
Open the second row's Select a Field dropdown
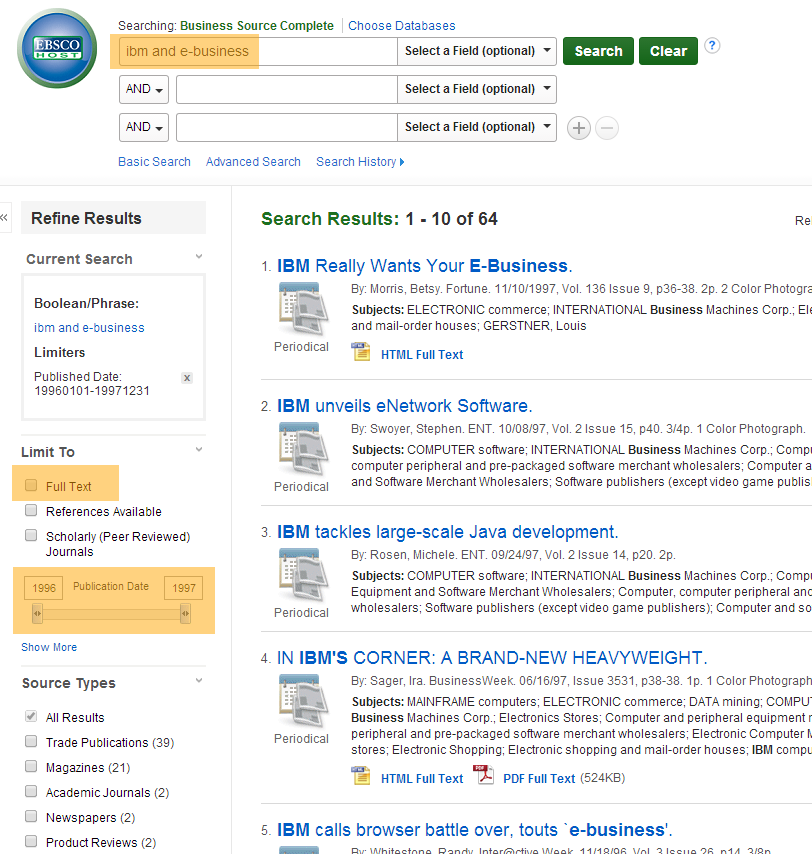click(x=477, y=89)
